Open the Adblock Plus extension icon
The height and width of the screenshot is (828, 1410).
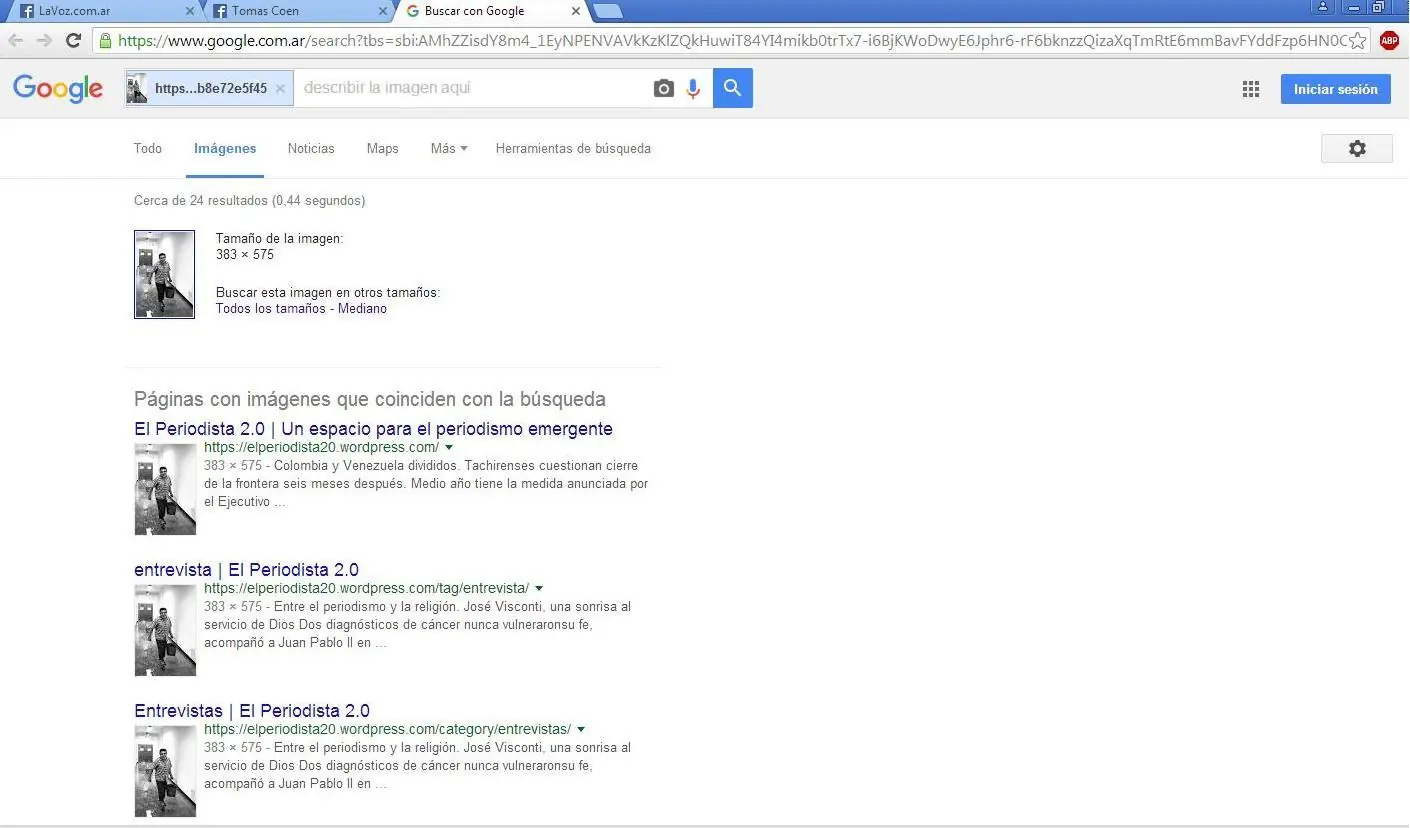1389,41
